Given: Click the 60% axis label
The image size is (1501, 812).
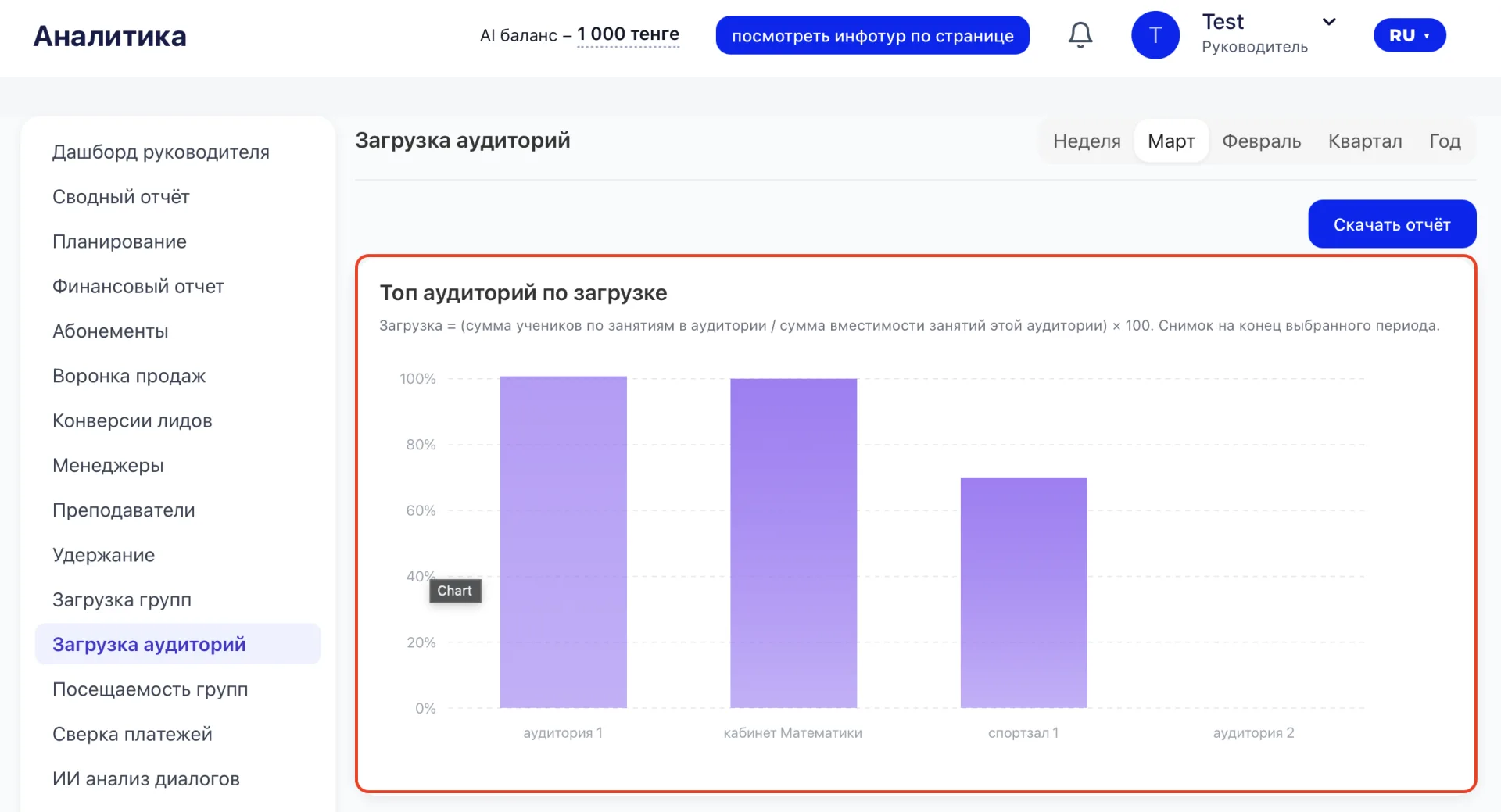Looking at the screenshot, I should (421, 510).
